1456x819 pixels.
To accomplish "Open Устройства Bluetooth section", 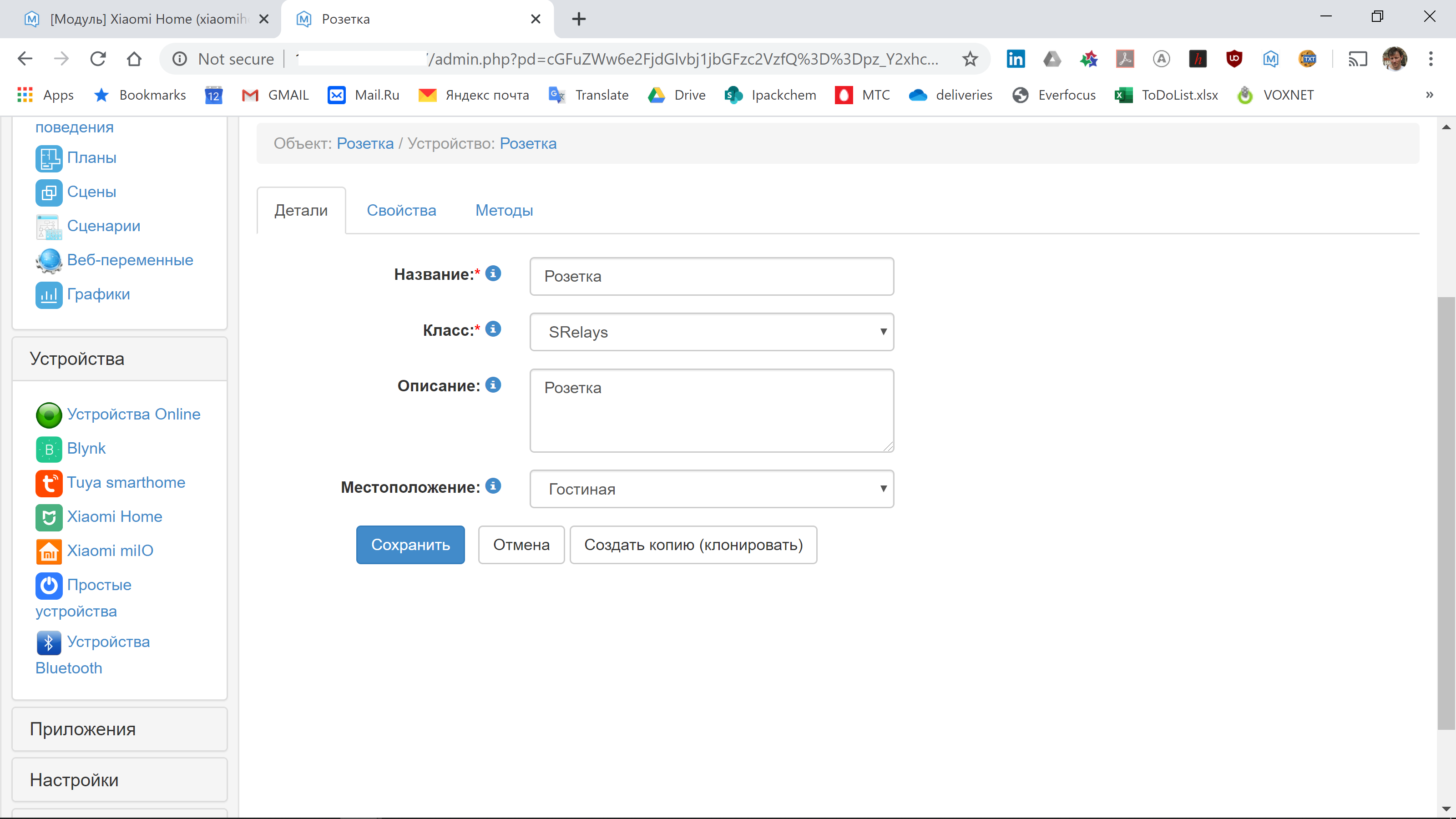I will 109,642.
